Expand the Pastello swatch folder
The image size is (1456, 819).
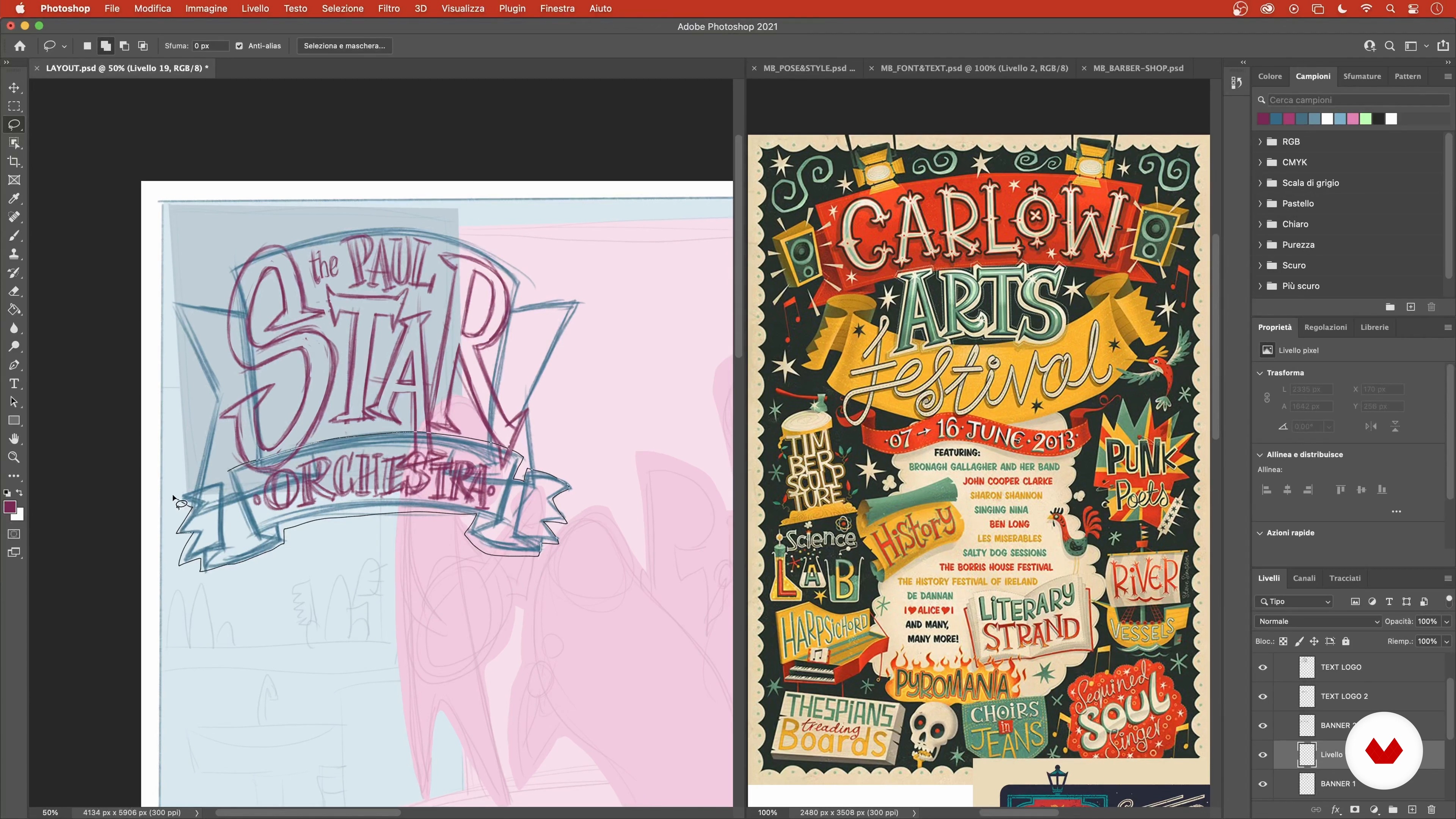pos(1260,204)
